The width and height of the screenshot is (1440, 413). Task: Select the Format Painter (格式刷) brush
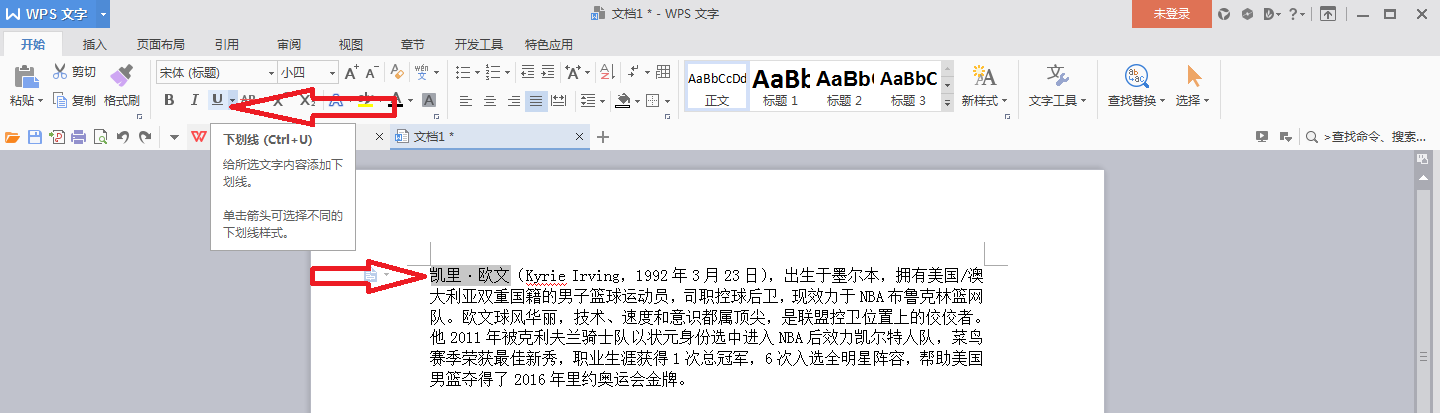pyautogui.click(x=121, y=77)
